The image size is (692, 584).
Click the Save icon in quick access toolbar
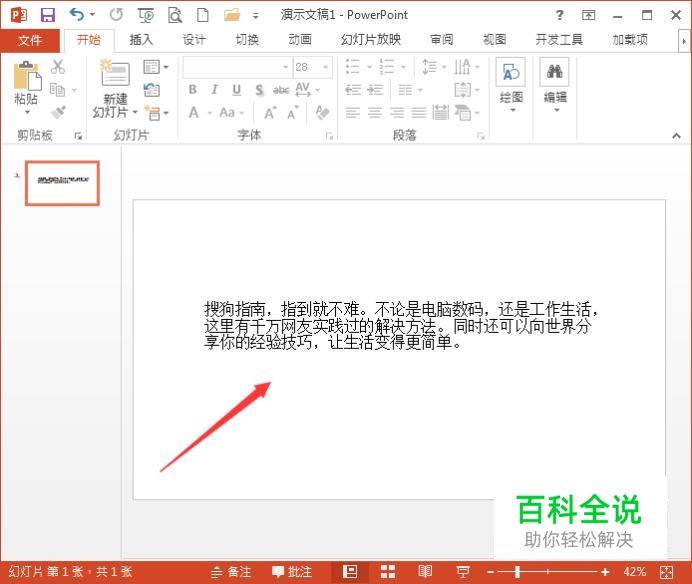click(x=48, y=15)
